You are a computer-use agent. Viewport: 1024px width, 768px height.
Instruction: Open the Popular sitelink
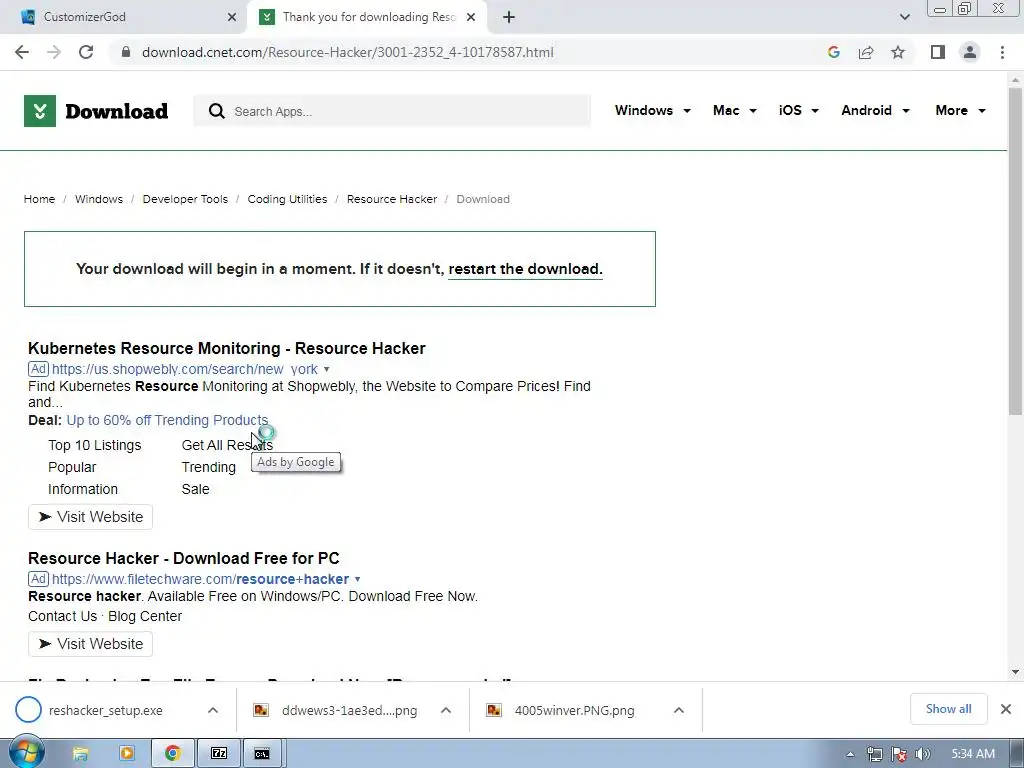[x=72, y=468]
